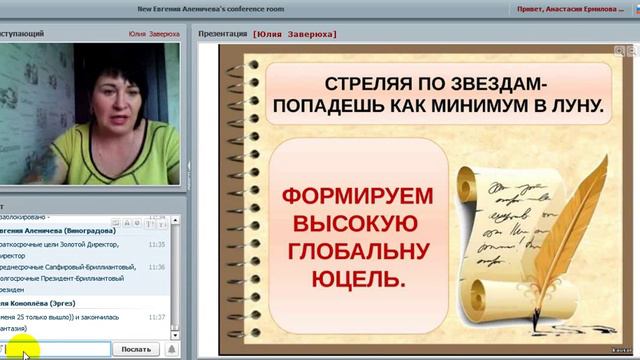Increase chat font size with the larger T icon
The height and width of the screenshot is (360, 640).
click(x=150, y=223)
